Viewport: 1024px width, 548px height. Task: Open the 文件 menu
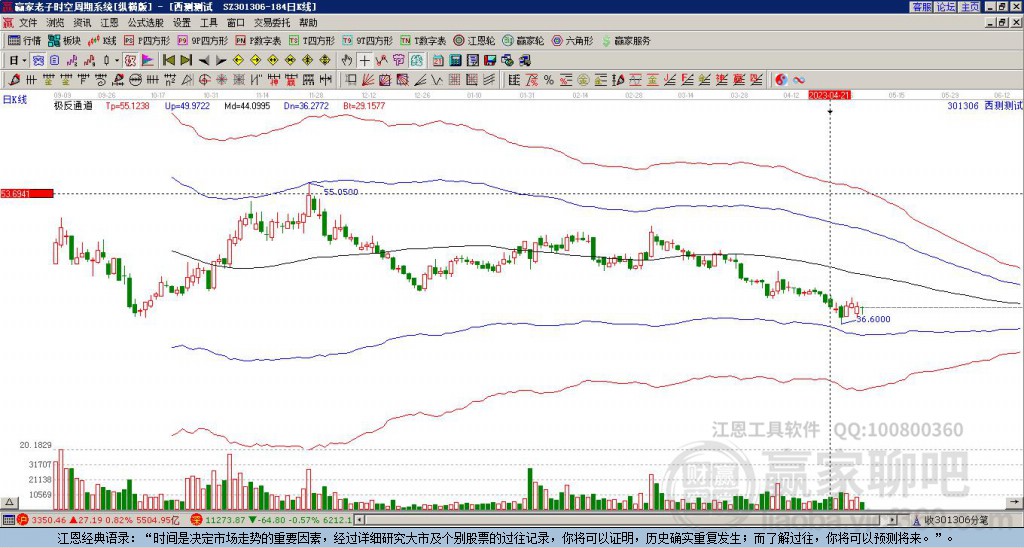point(28,23)
